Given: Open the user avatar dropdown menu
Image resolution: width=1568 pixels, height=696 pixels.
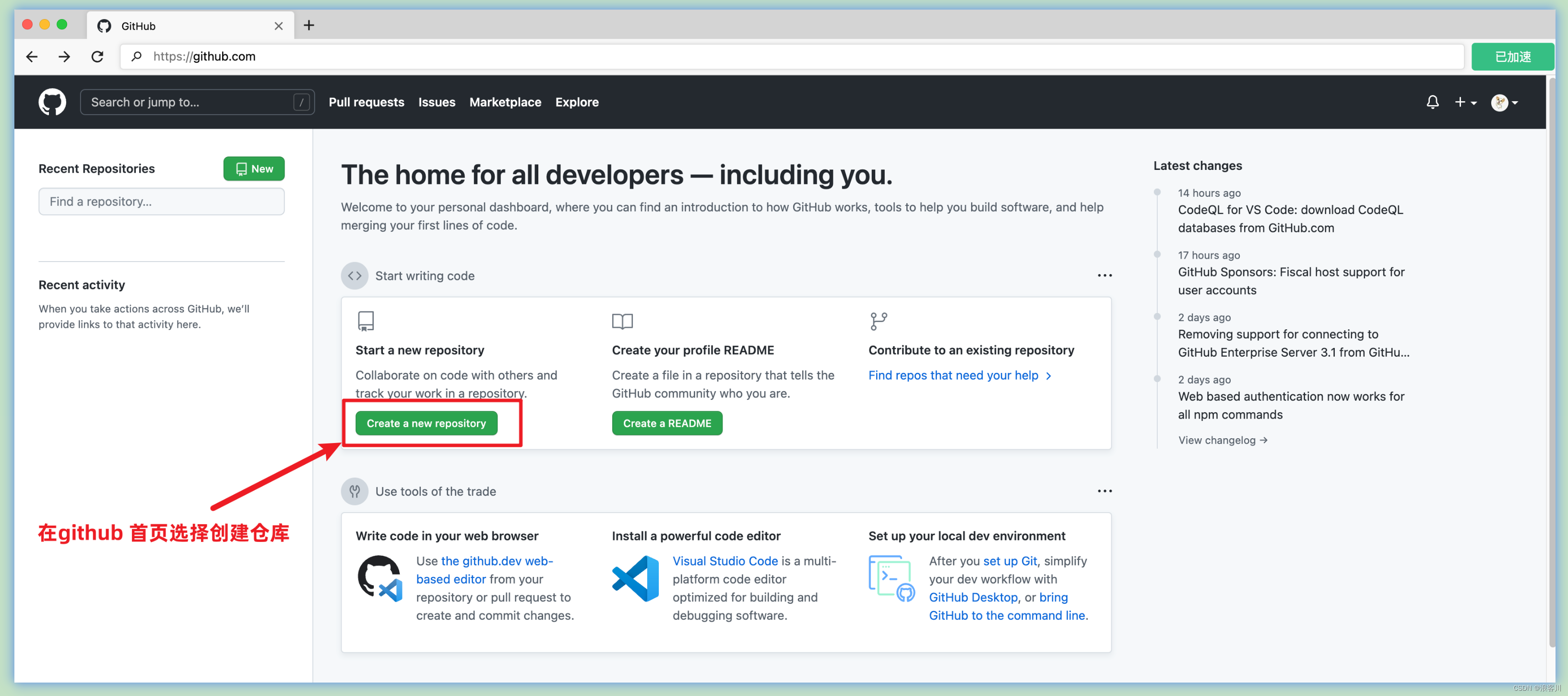Looking at the screenshot, I should click(x=1504, y=102).
